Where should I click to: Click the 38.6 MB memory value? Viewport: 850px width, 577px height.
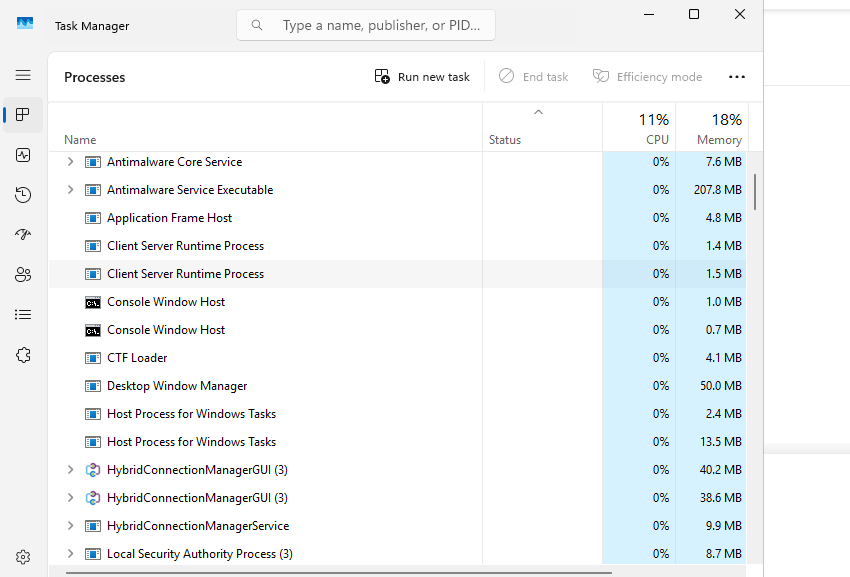[x=720, y=498]
